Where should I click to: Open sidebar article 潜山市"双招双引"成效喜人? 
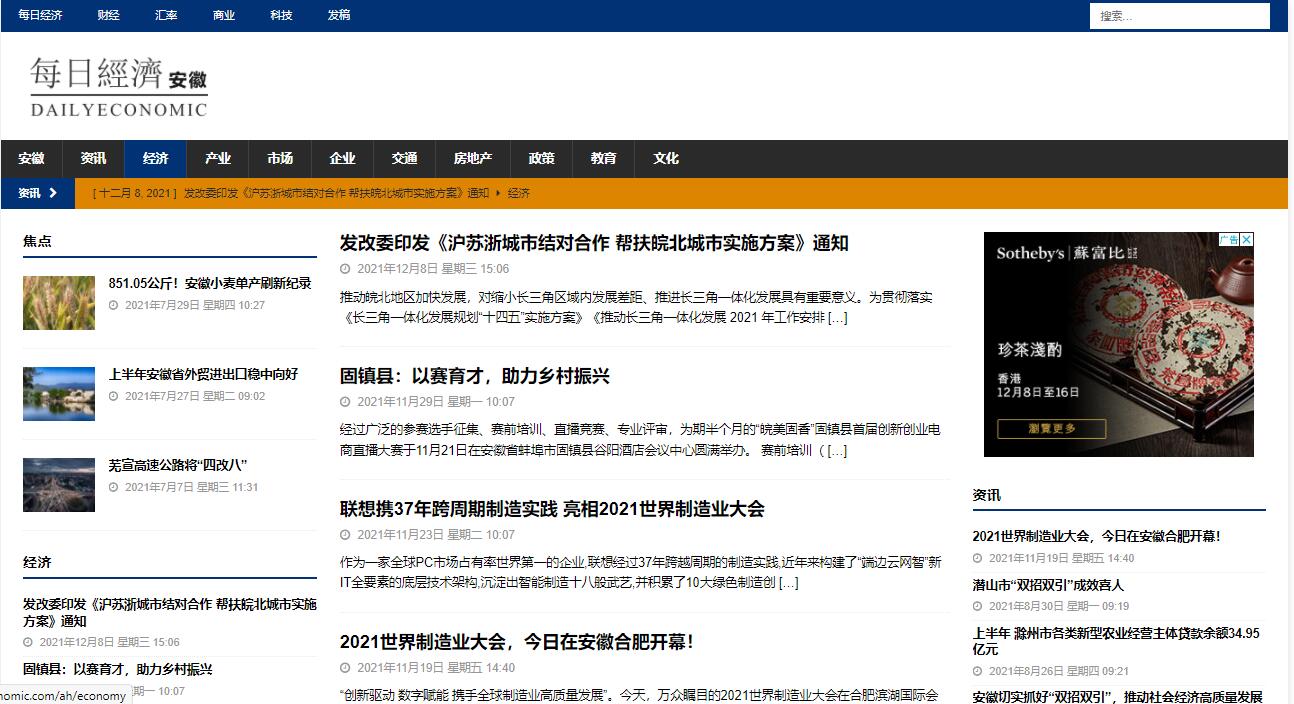click(1048, 585)
